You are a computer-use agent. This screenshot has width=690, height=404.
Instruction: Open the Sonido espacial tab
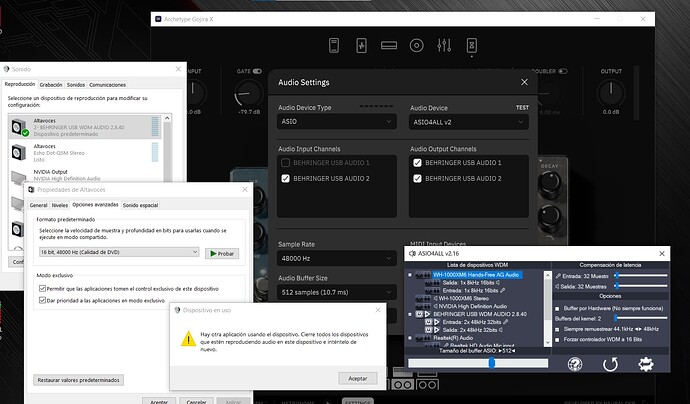[140, 205]
